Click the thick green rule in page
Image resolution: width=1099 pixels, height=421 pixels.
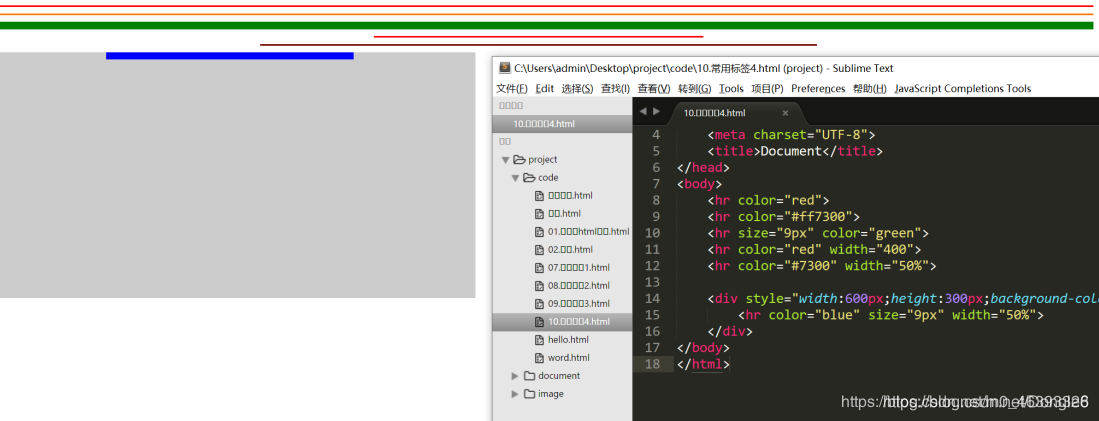coord(547,26)
